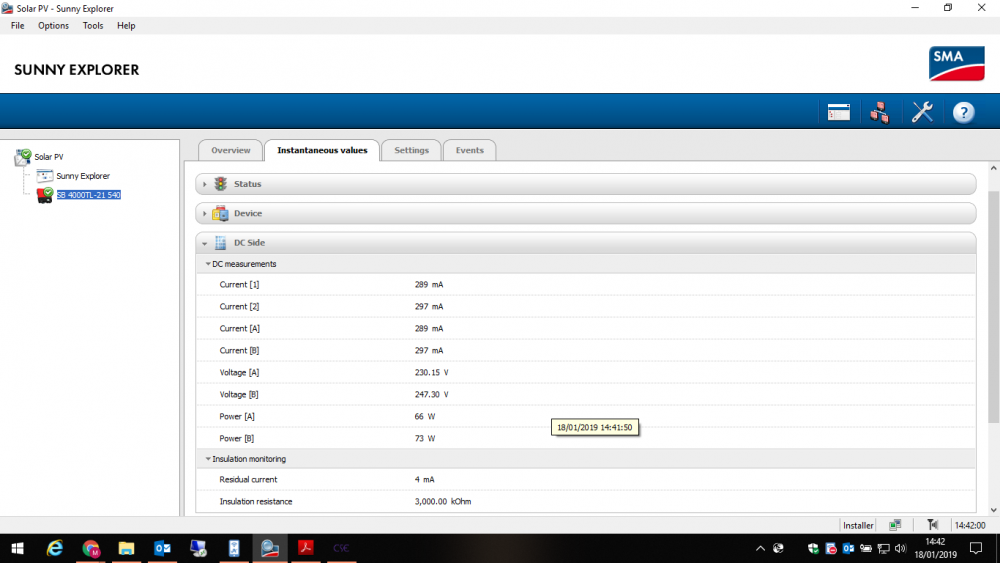
Task: Click the vertical scrollbar thumb
Action: coord(993,306)
